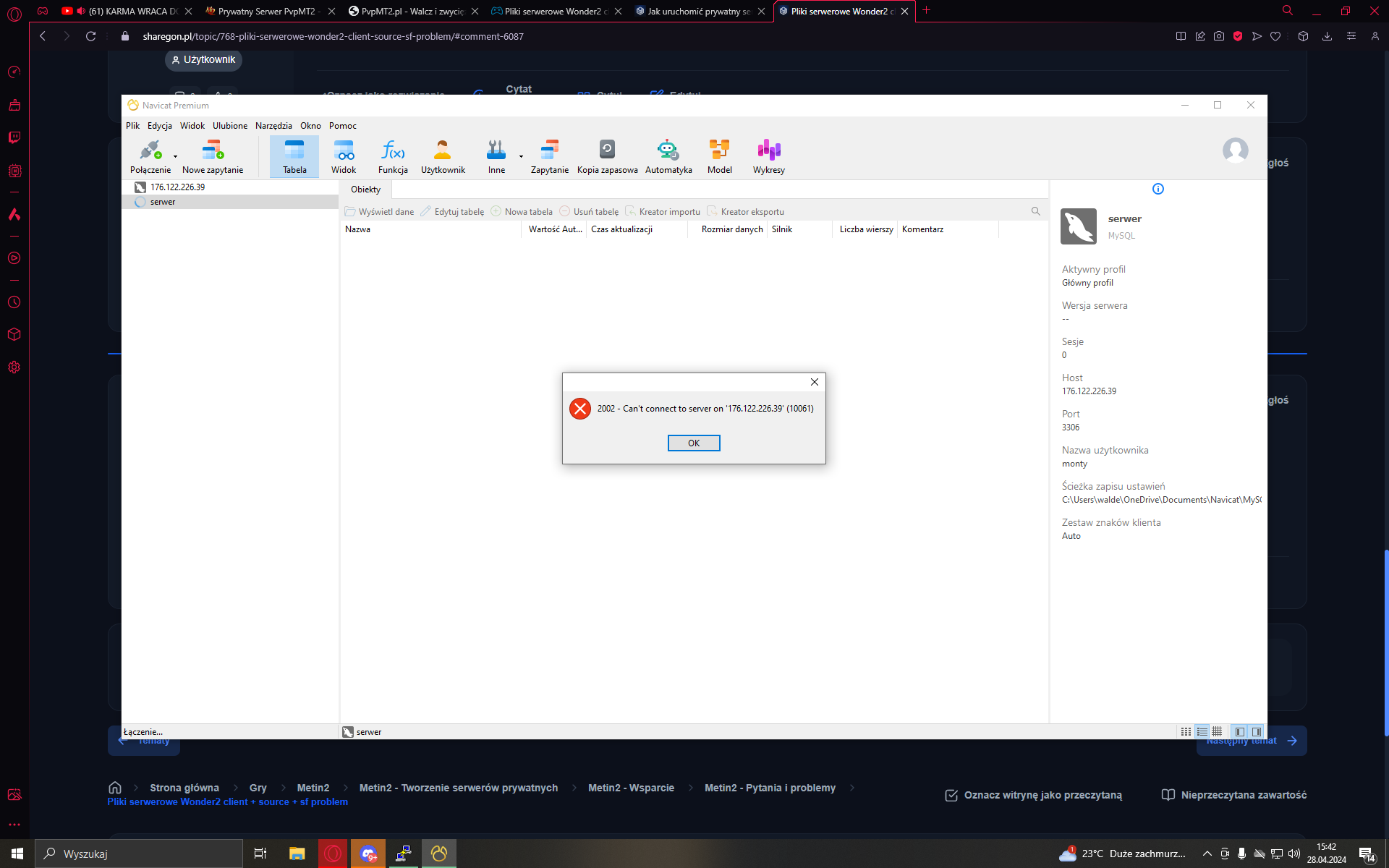Screen dimensions: 1389x868
Task: Click OK in the error dialog
Action: click(x=693, y=443)
